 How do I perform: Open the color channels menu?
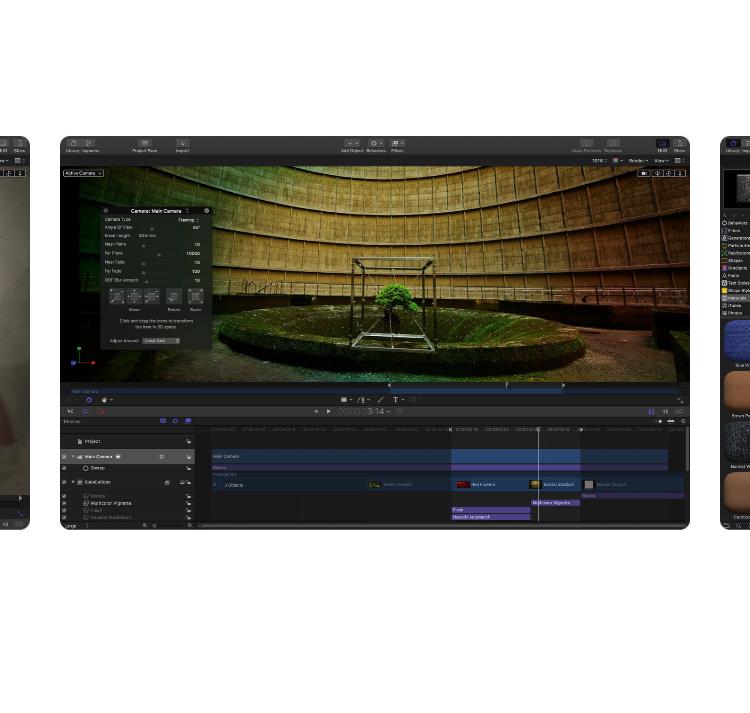click(x=618, y=161)
